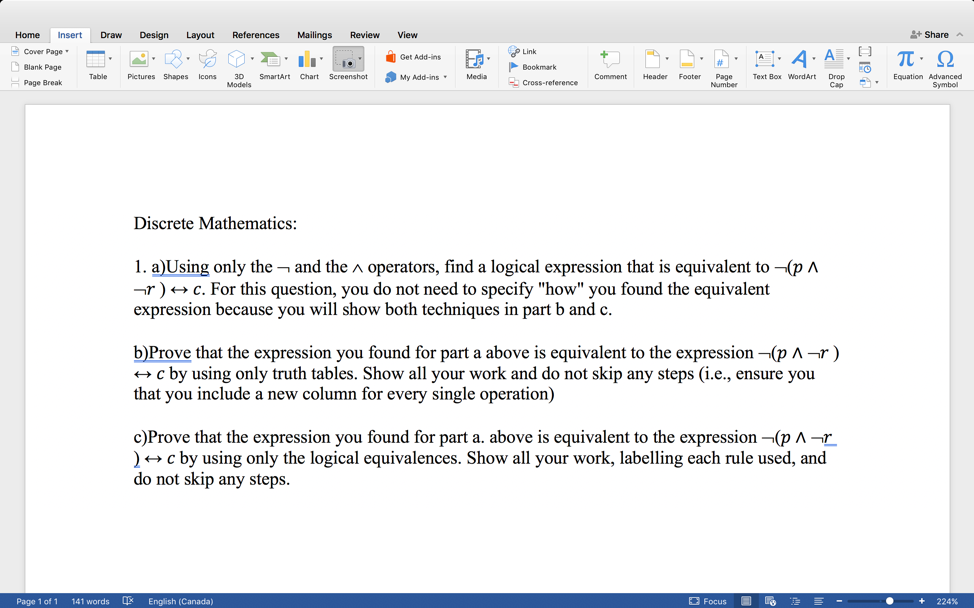Insert a Table
The height and width of the screenshot is (608, 974).
click(x=97, y=64)
